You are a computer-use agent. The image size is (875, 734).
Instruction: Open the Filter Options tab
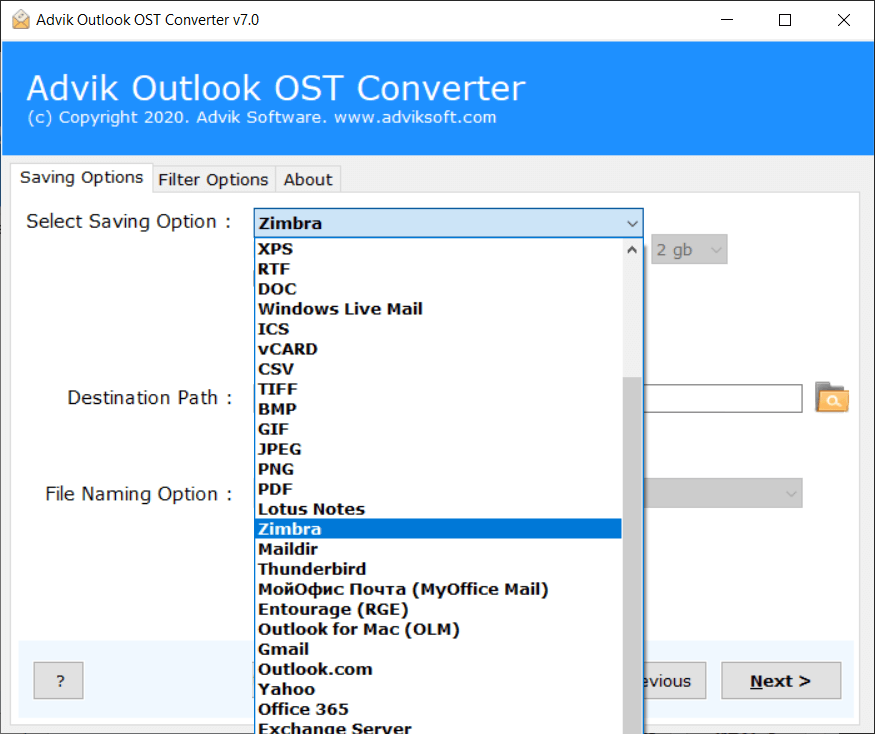point(213,180)
